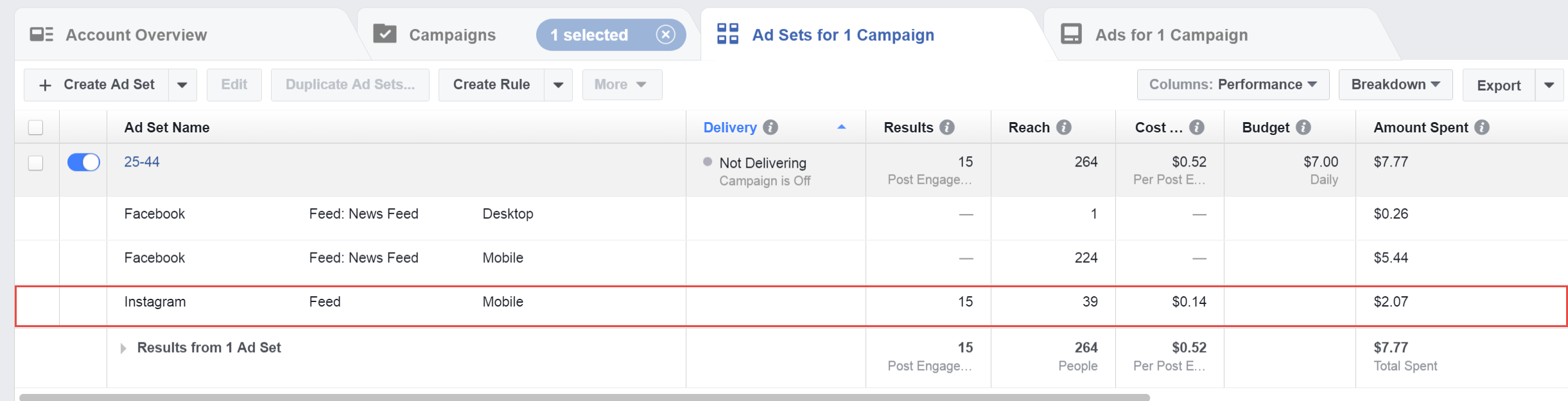
Task: Clear the 1 selected filter with X
Action: pyautogui.click(x=666, y=35)
